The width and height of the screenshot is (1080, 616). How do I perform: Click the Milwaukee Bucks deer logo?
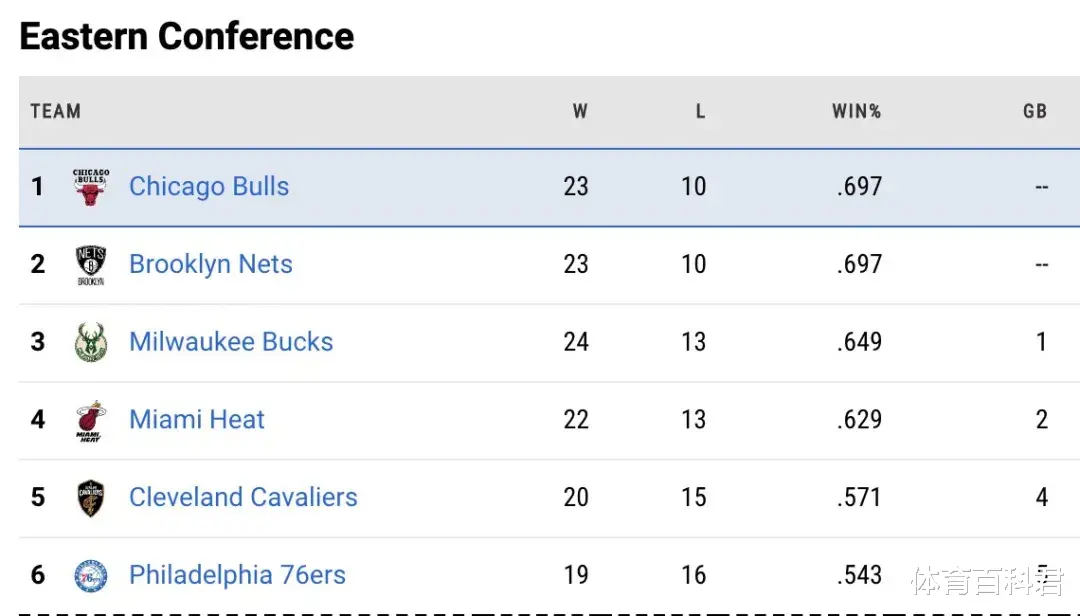[91, 342]
